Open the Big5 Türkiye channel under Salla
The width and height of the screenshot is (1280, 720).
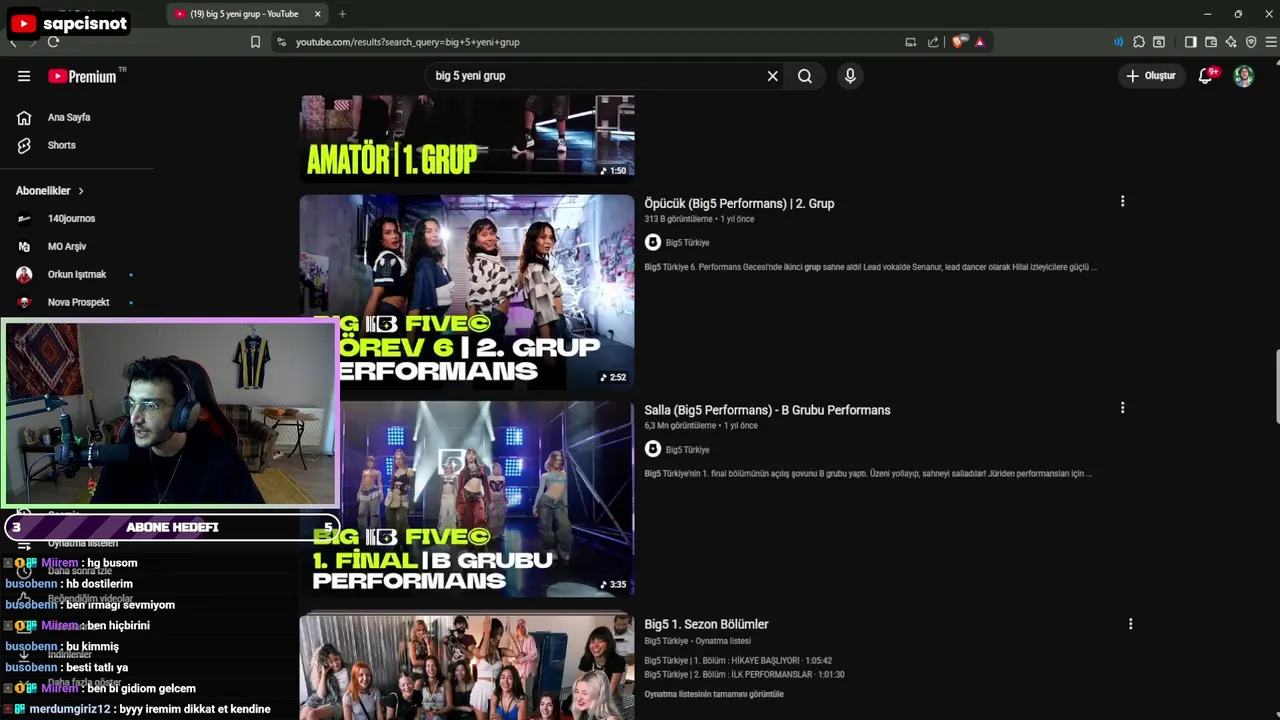point(687,450)
